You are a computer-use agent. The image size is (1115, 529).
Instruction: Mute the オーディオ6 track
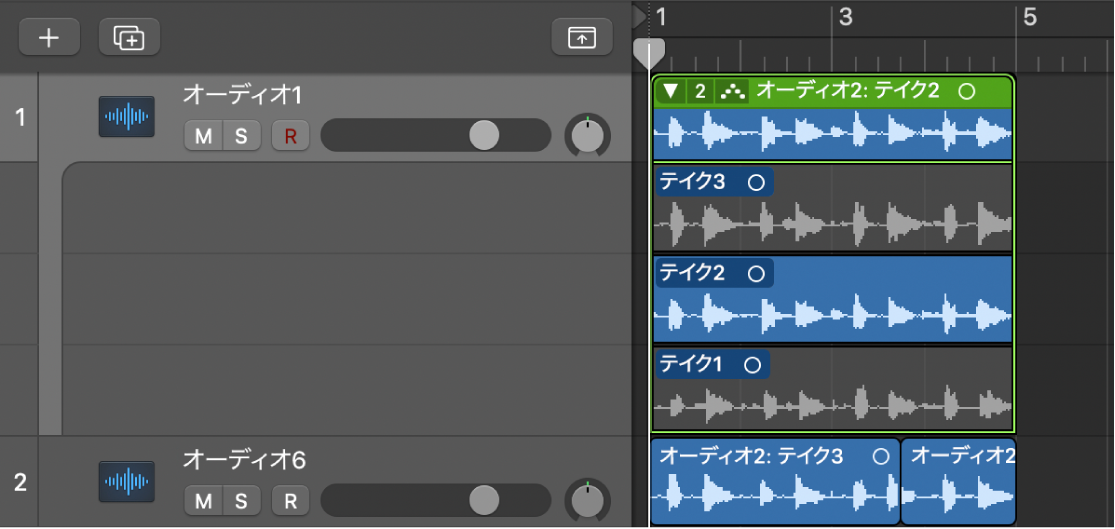203,500
